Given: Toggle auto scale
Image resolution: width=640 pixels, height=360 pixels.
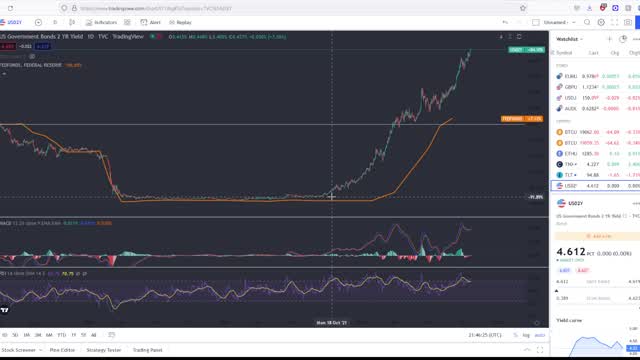Looking at the screenshot, I should click(540, 335).
